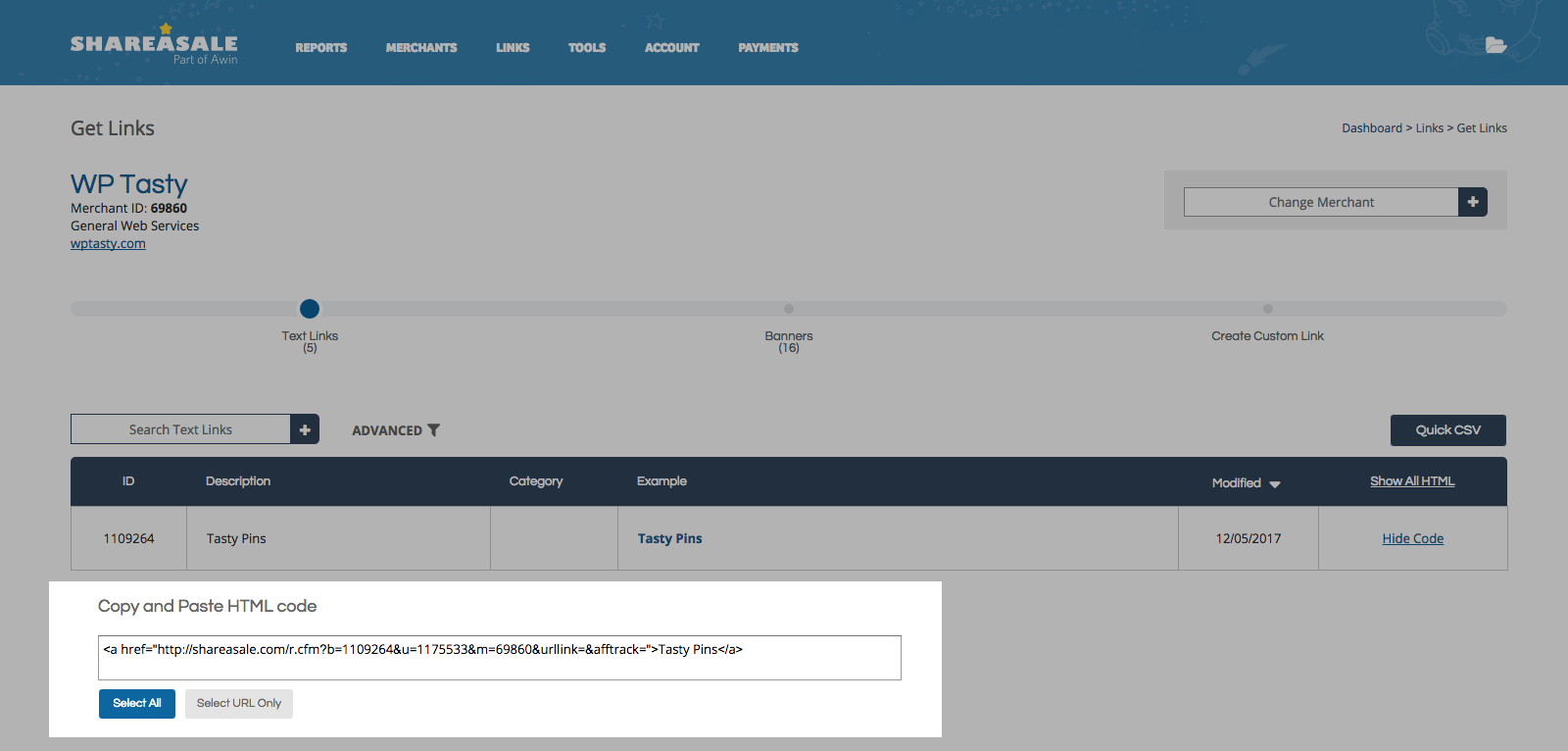Click the Create Custom Link label
1568x751 pixels.
1267,335
